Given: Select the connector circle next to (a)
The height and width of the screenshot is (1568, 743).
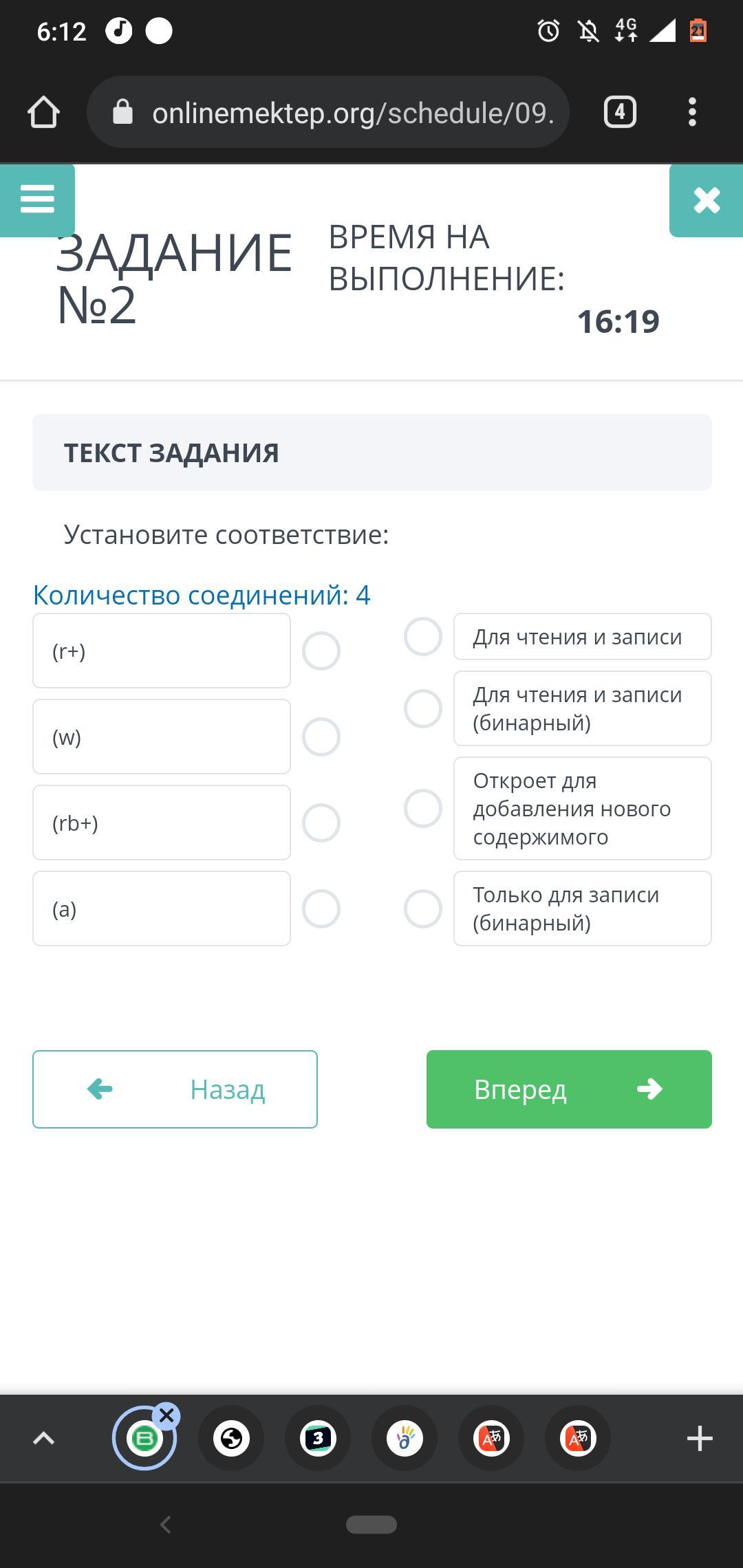Looking at the screenshot, I should pyautogui.click(x=321, y=908).
